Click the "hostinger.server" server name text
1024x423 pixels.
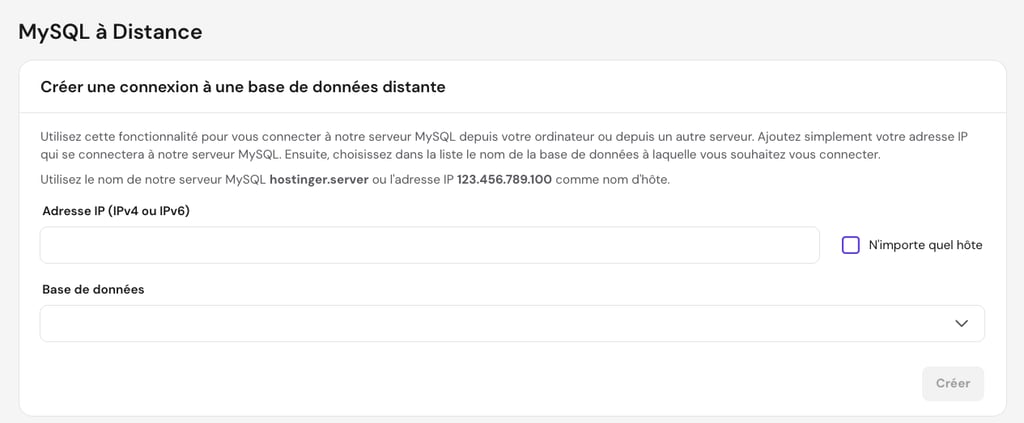(319, 180)
